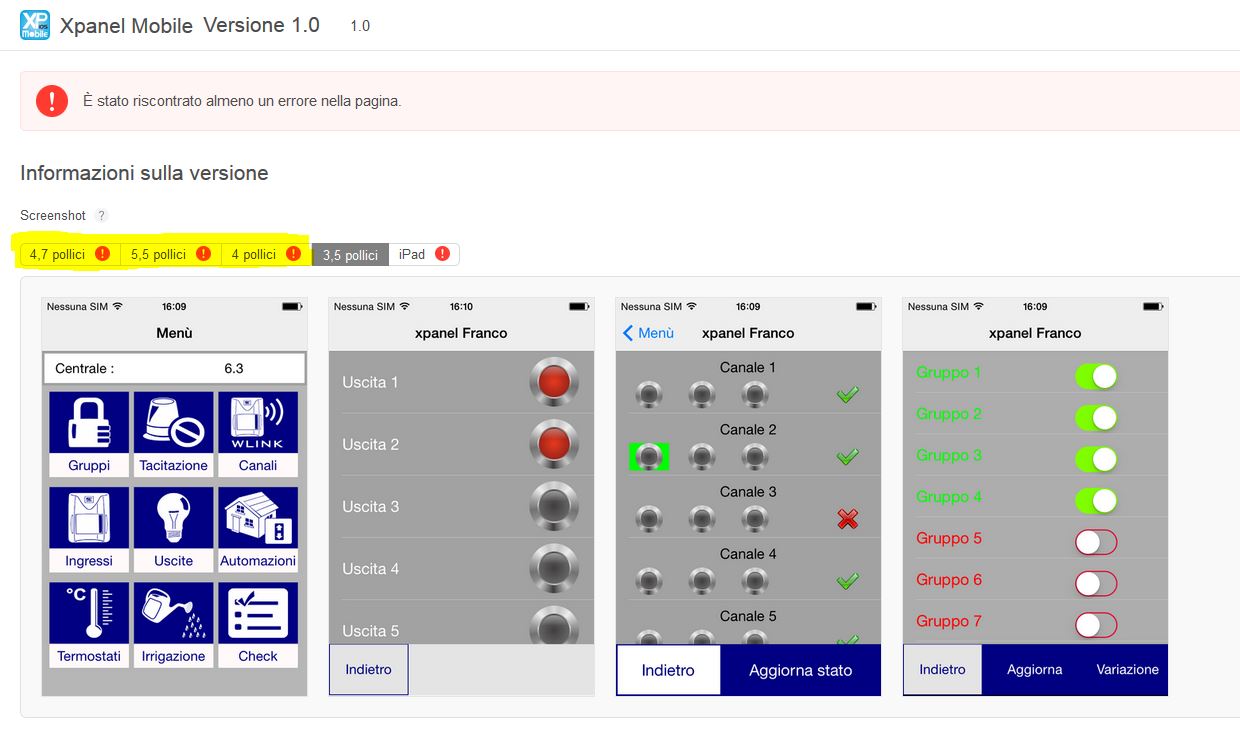Click the error icon on 5,5 pollici tab
The height and width of the screenshot is (746, 1240).
(x=203, y=254)
